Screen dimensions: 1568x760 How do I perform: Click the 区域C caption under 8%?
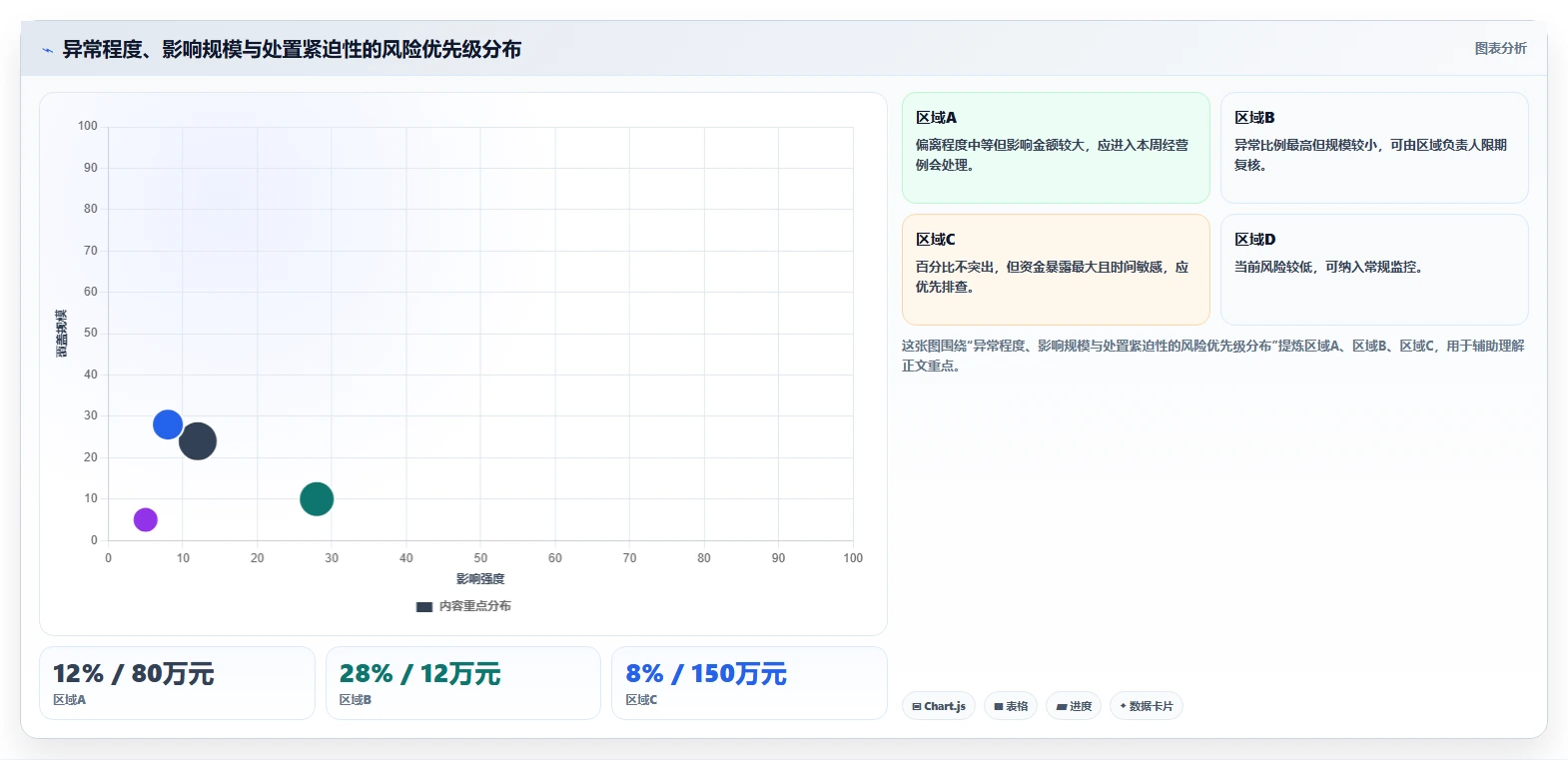[641, 700]
